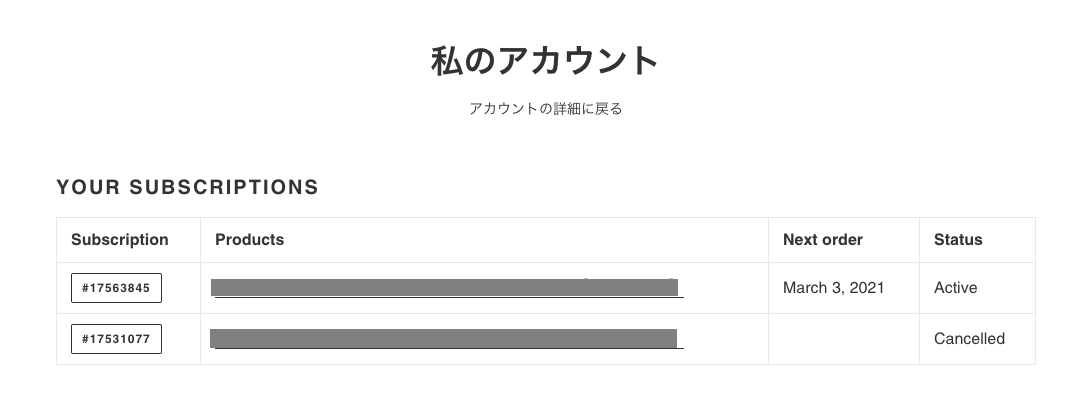Open subscription #17531077
Screen dimensions: 1090x394
tap(116, 339)
